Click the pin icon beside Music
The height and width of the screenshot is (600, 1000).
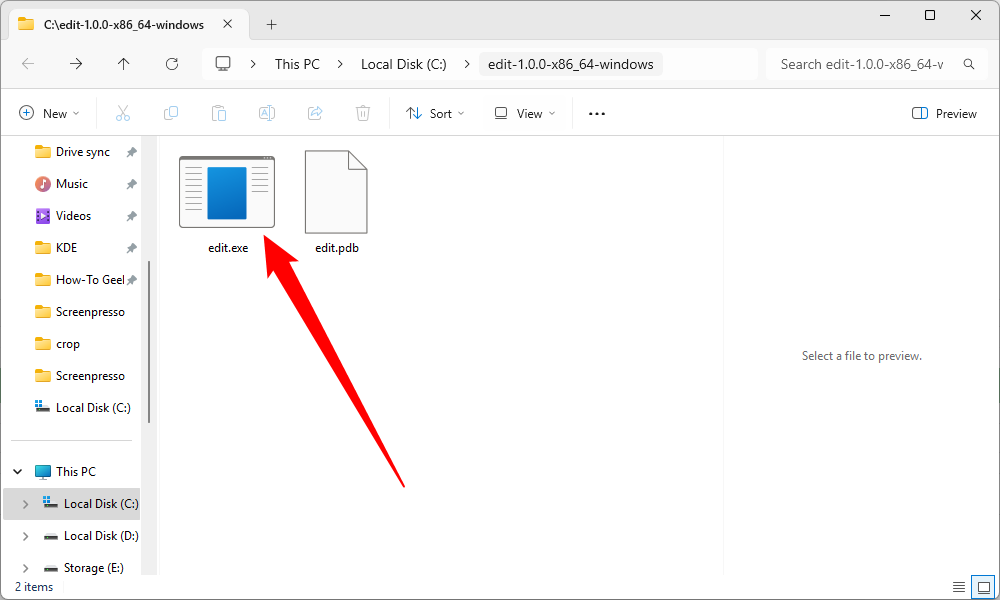(131, 184)
